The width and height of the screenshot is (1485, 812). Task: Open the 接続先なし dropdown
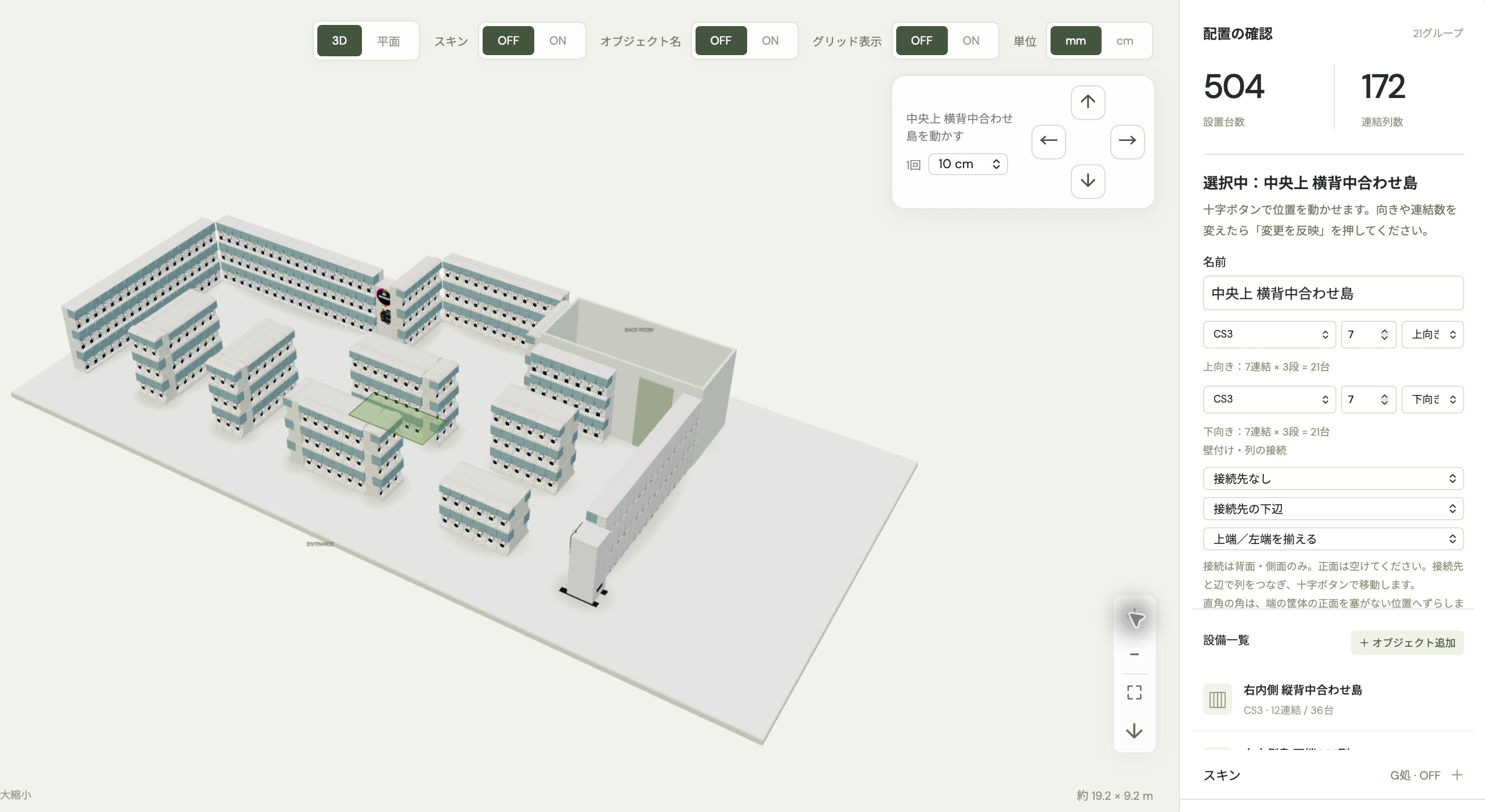pyautogui.click(x=1333, y=478)
